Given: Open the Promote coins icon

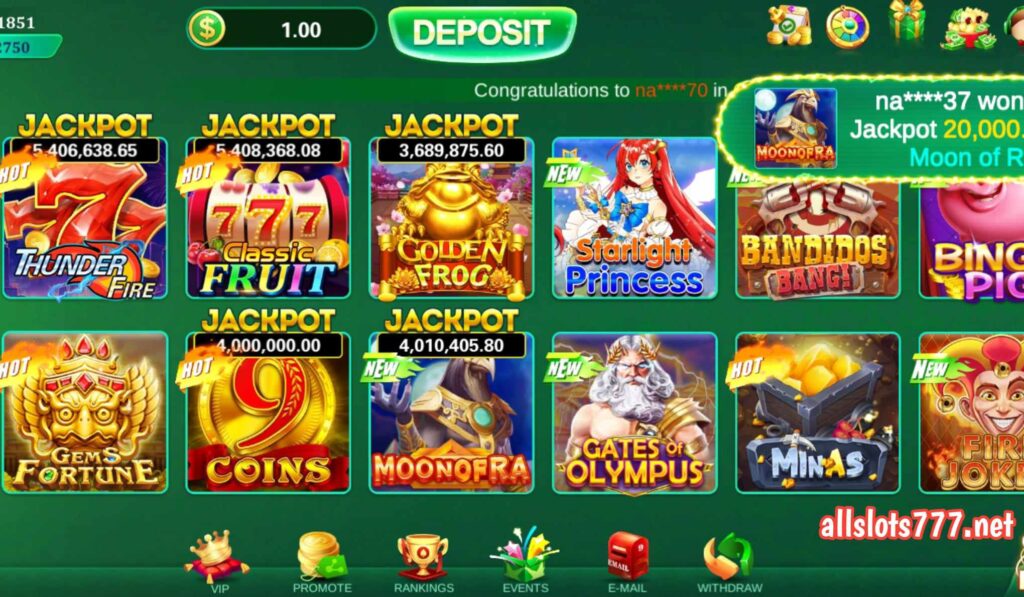Looking at the screenshot, I should tap(321, 557).
